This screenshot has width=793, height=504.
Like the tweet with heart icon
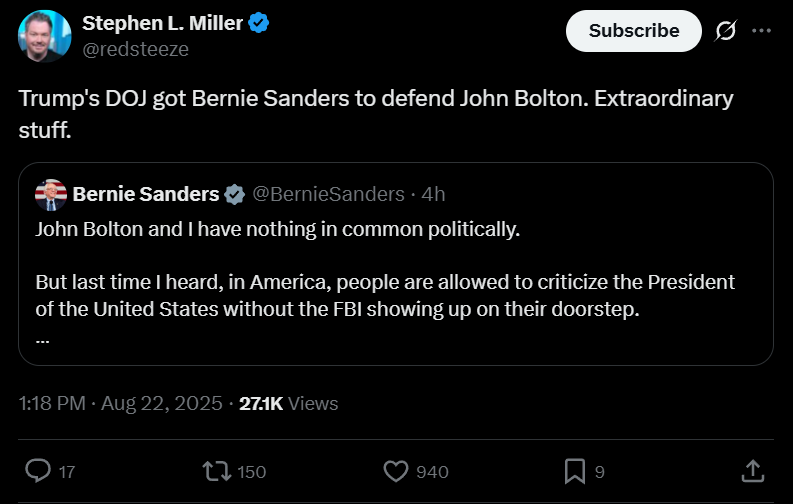coord(397,470)
